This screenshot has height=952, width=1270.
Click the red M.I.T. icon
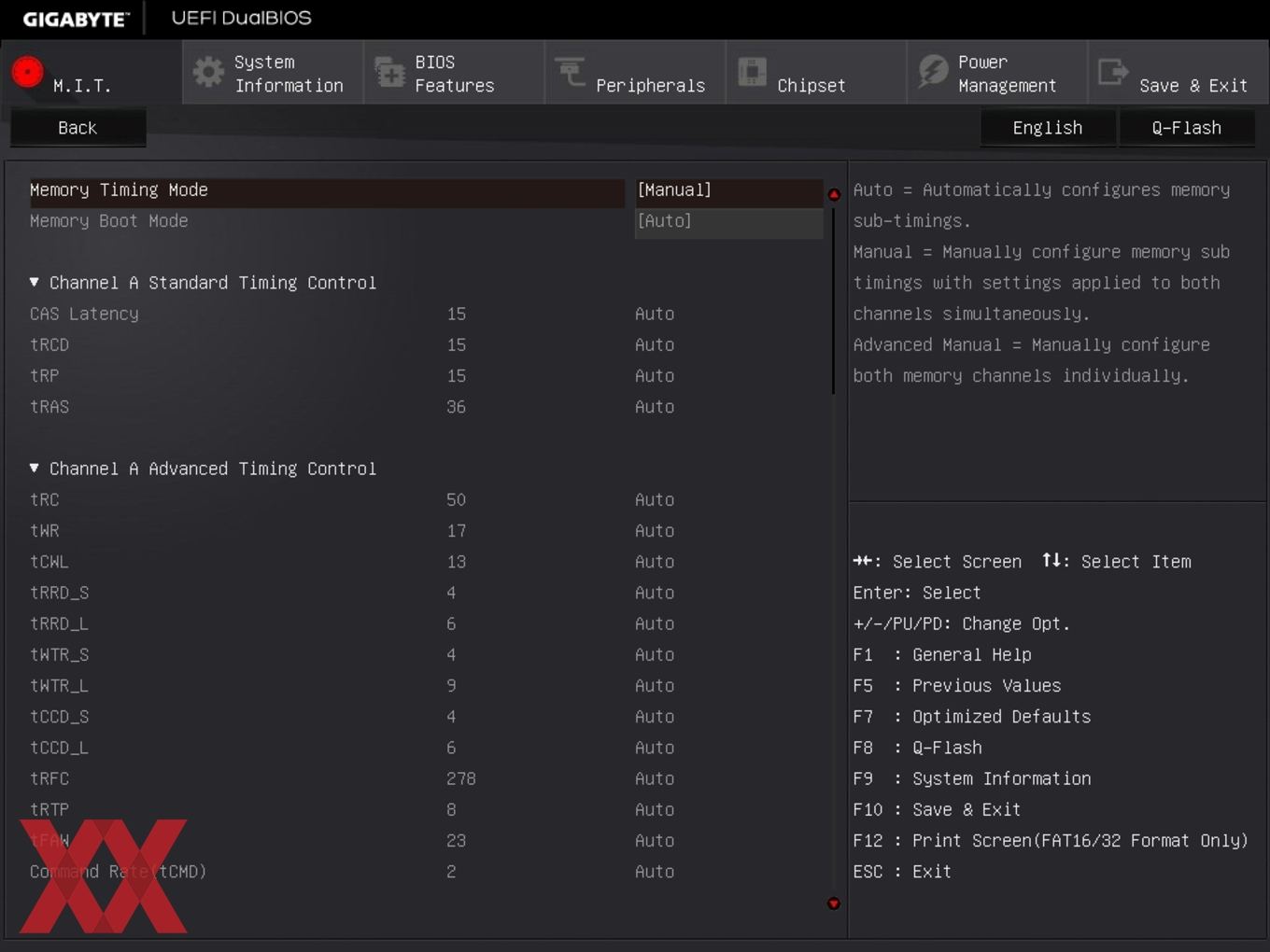click(27, 72)
